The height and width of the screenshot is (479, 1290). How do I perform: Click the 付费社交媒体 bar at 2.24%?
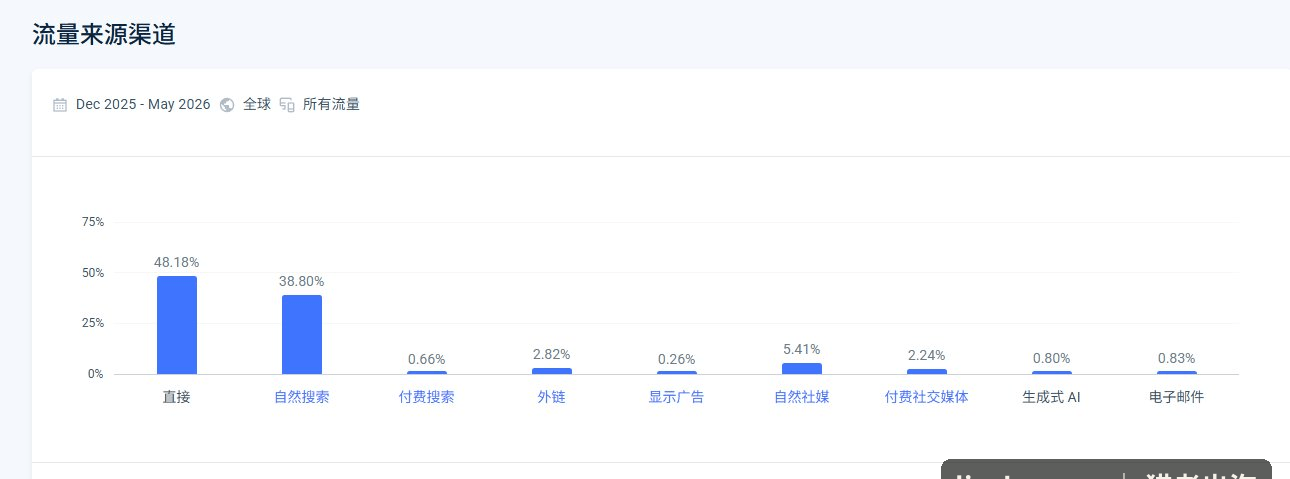927,371
